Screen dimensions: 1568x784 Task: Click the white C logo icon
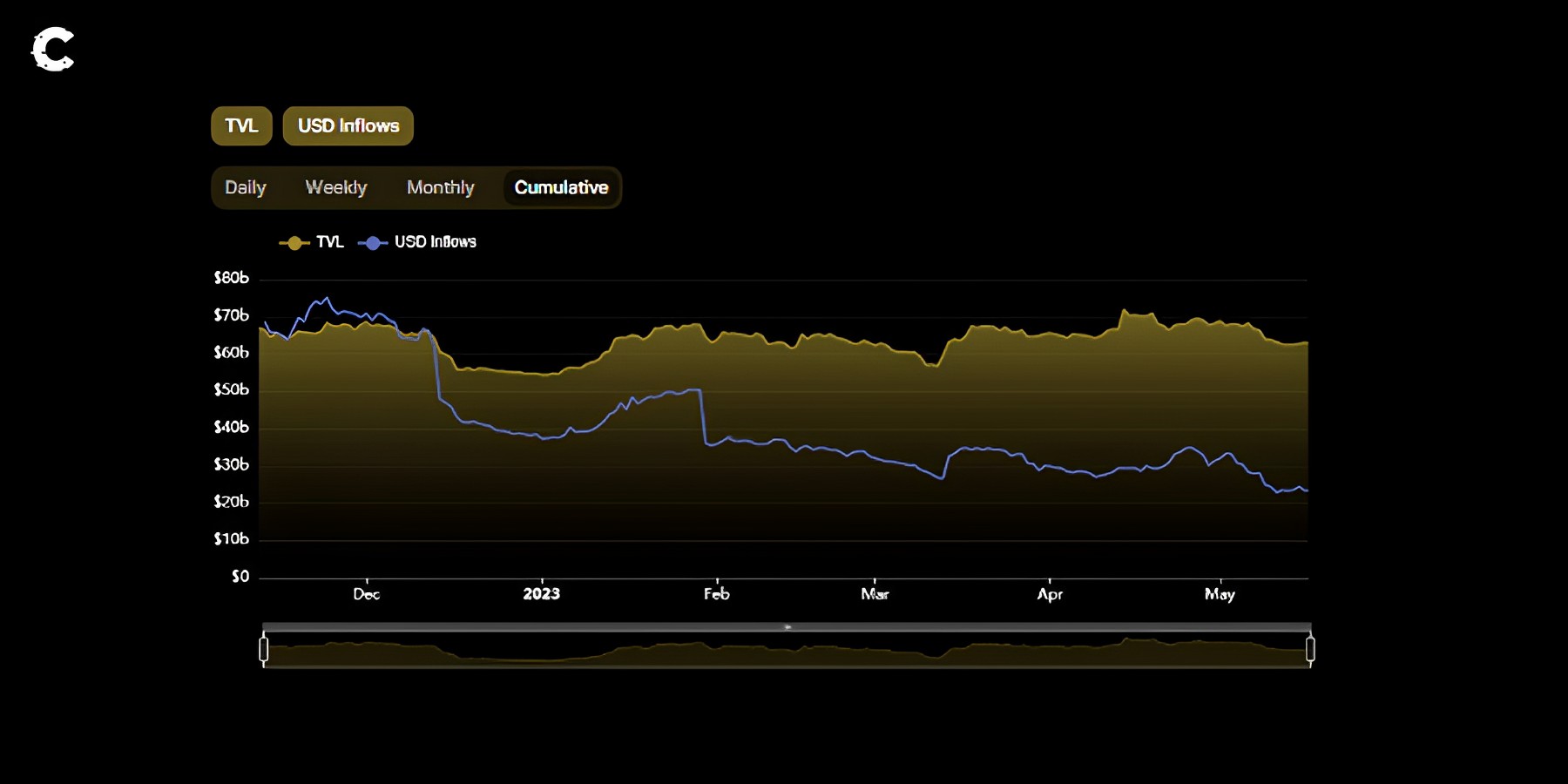pos(53,50)
